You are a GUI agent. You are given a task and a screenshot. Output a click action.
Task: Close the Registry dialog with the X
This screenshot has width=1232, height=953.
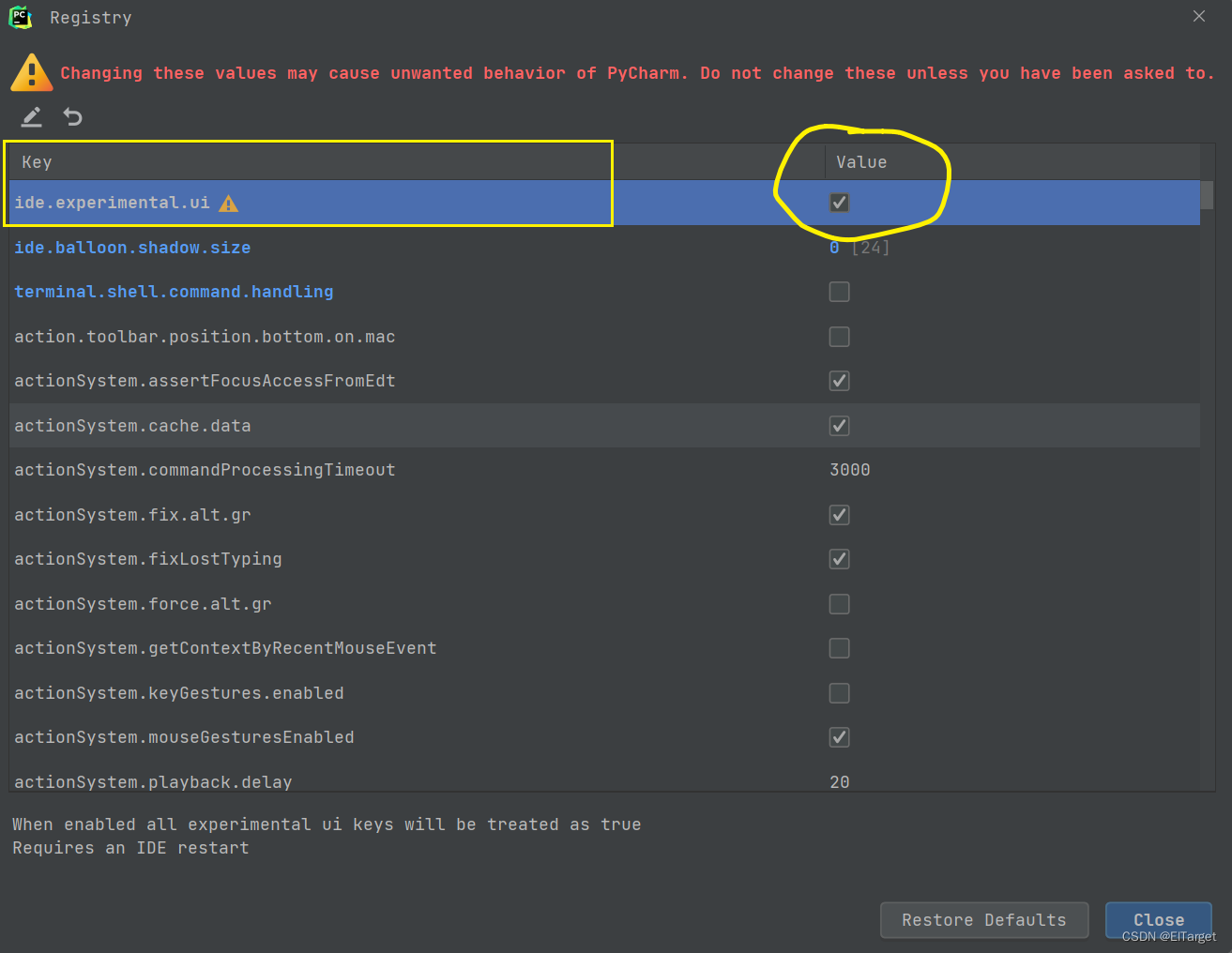click(x=1199, y=16)
